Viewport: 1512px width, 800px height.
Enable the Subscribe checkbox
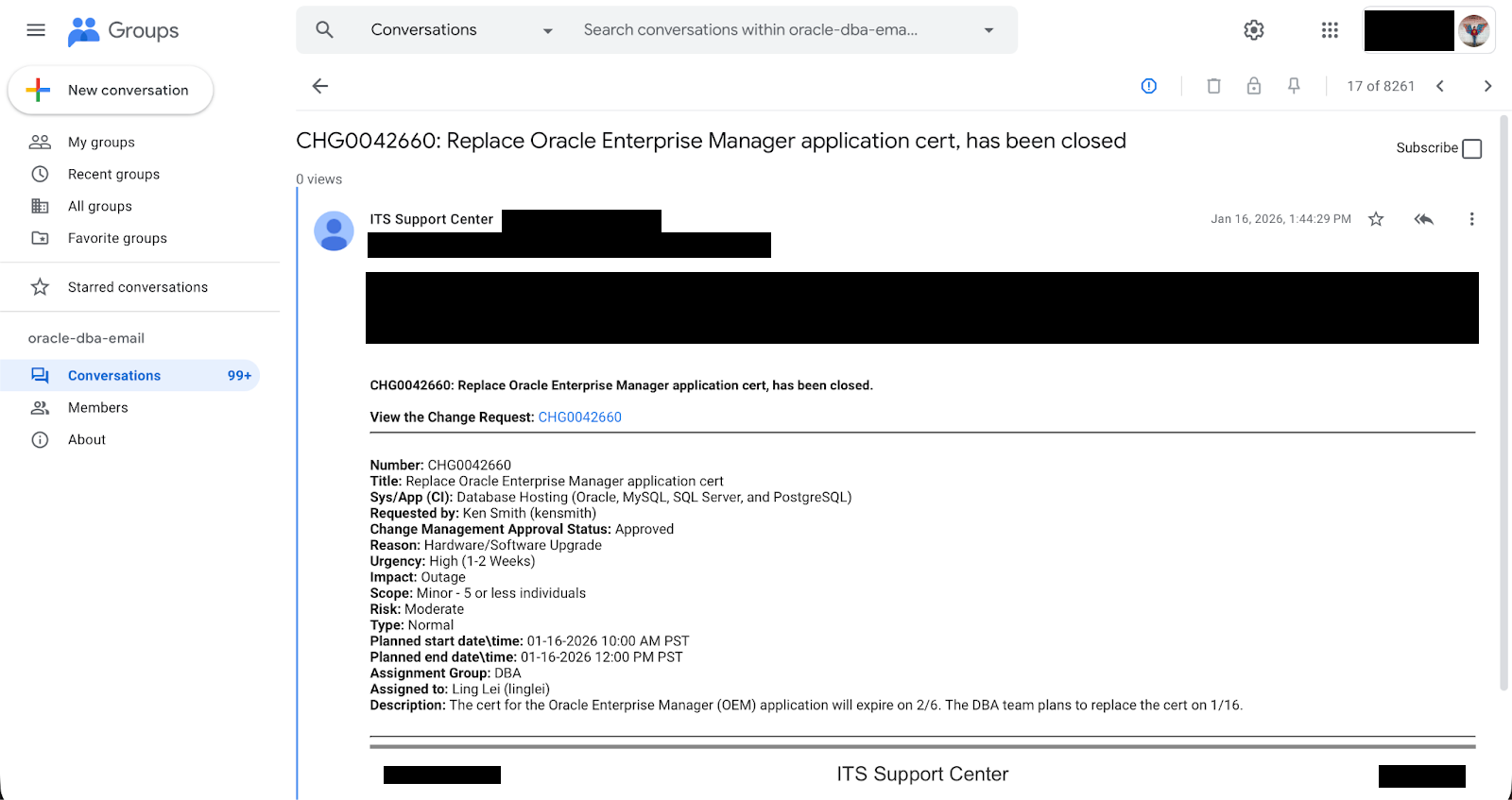pos(1471,148)
